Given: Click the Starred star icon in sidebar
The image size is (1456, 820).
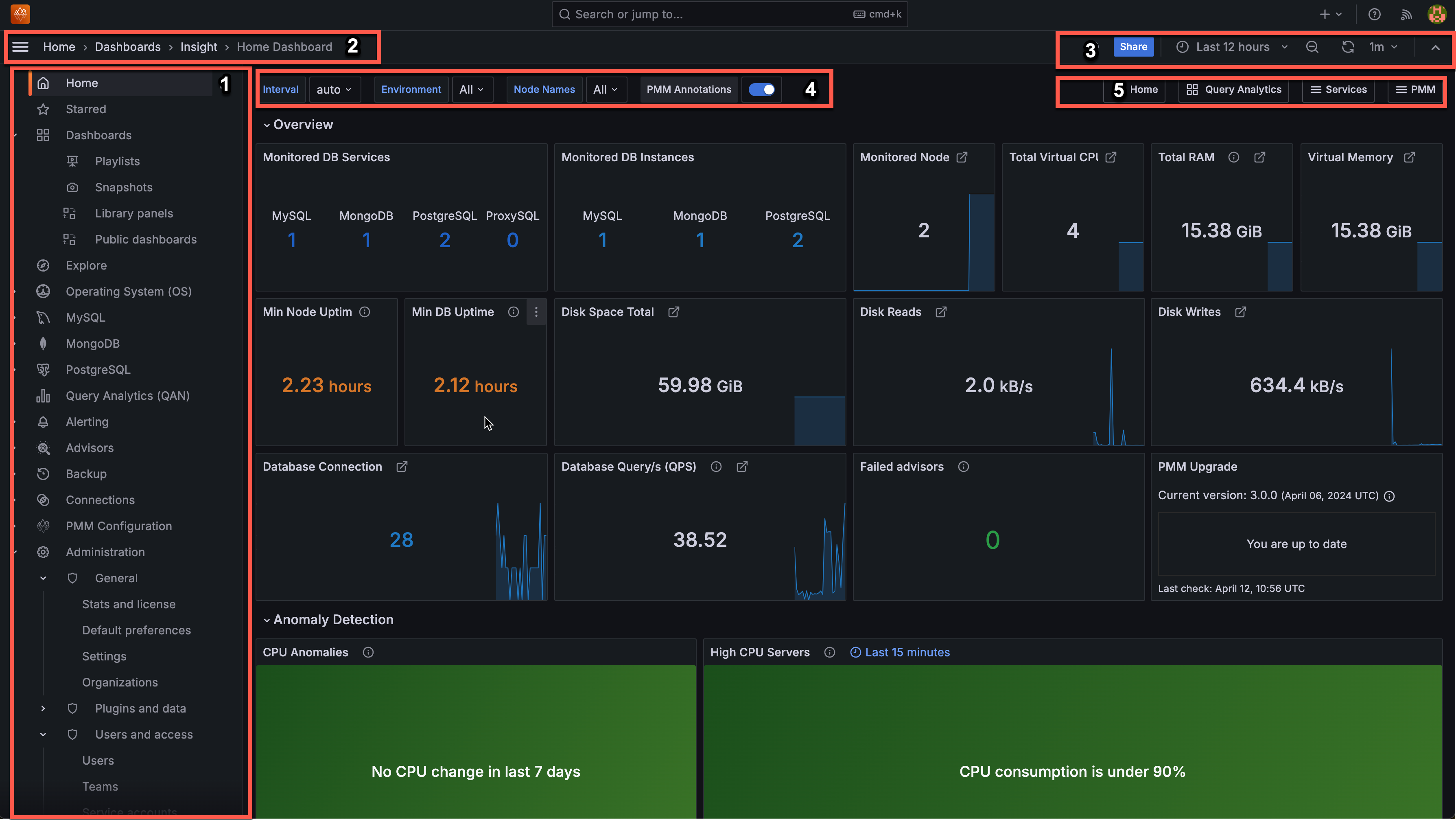Looking at the screenshot, I should 43,109.
